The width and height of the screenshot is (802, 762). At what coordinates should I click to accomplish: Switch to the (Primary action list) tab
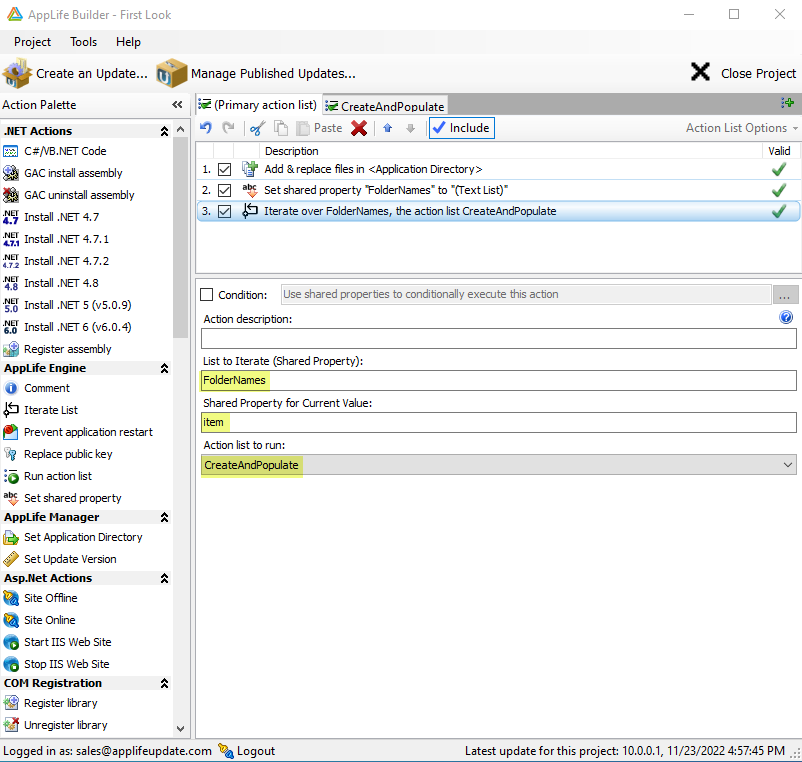258,105
